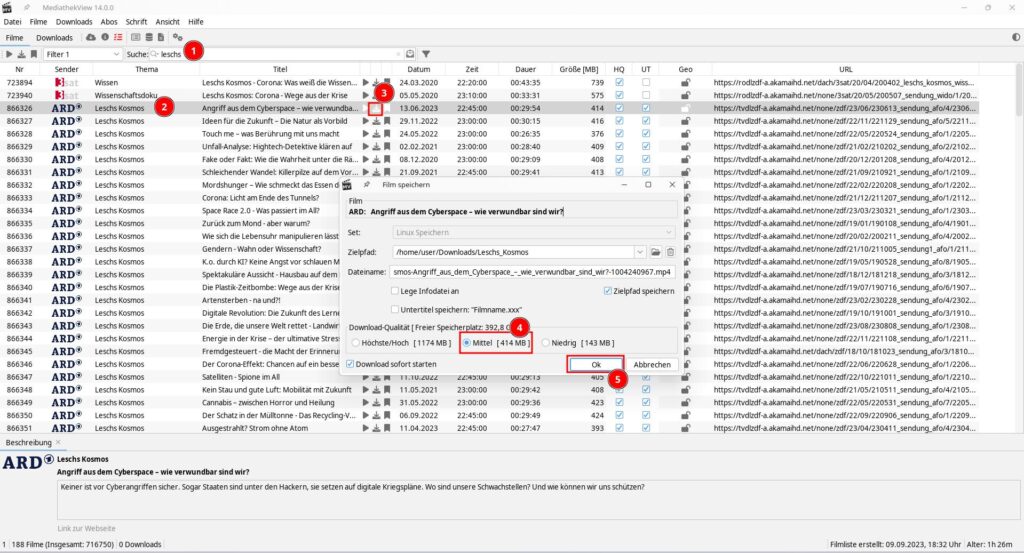Viewport: 1024px width, 553px height.
Task: Open the Filme menu in menu bar
Action: 39,22
